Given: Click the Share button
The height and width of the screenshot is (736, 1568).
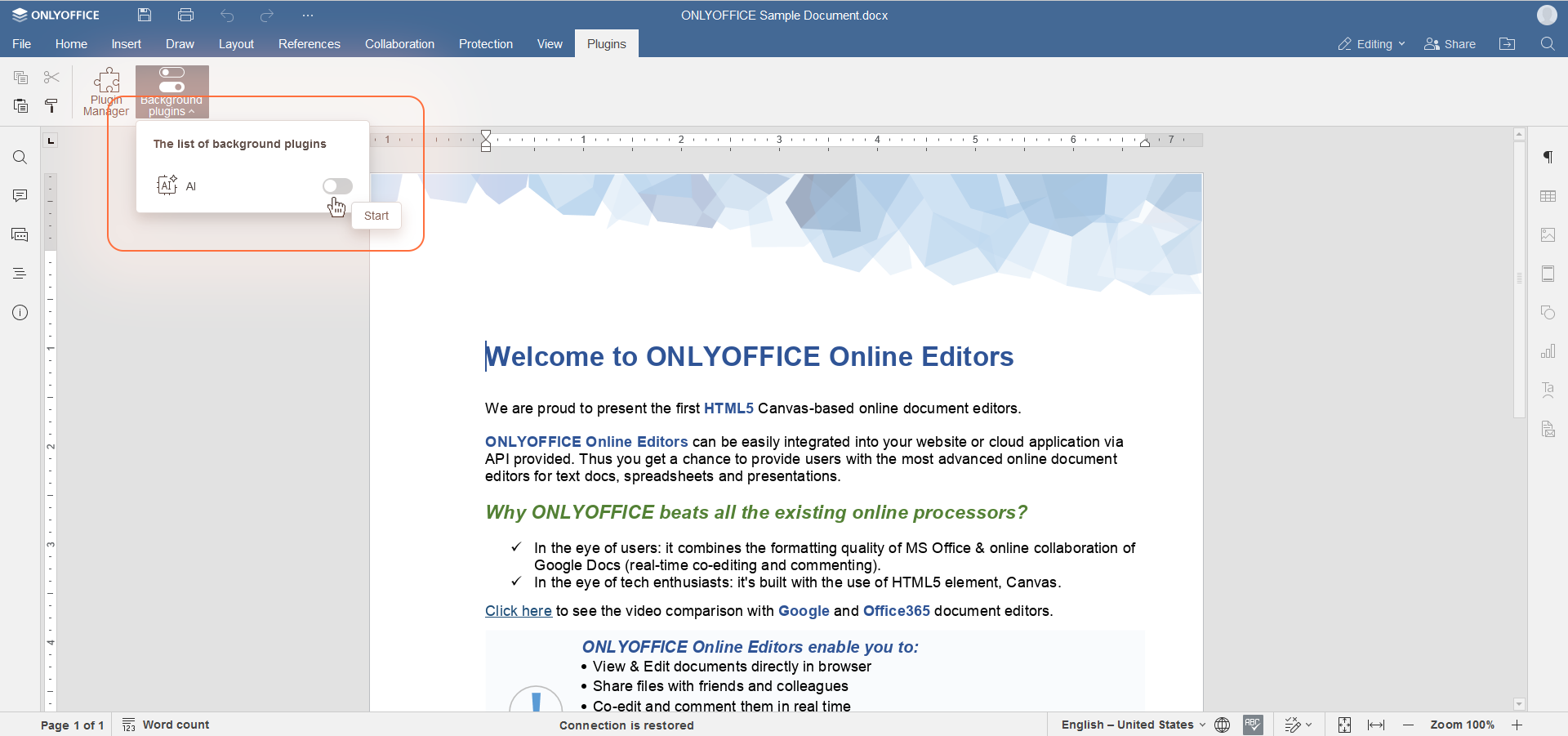Looking at the screenshot, I should (x=1450, y=44).
